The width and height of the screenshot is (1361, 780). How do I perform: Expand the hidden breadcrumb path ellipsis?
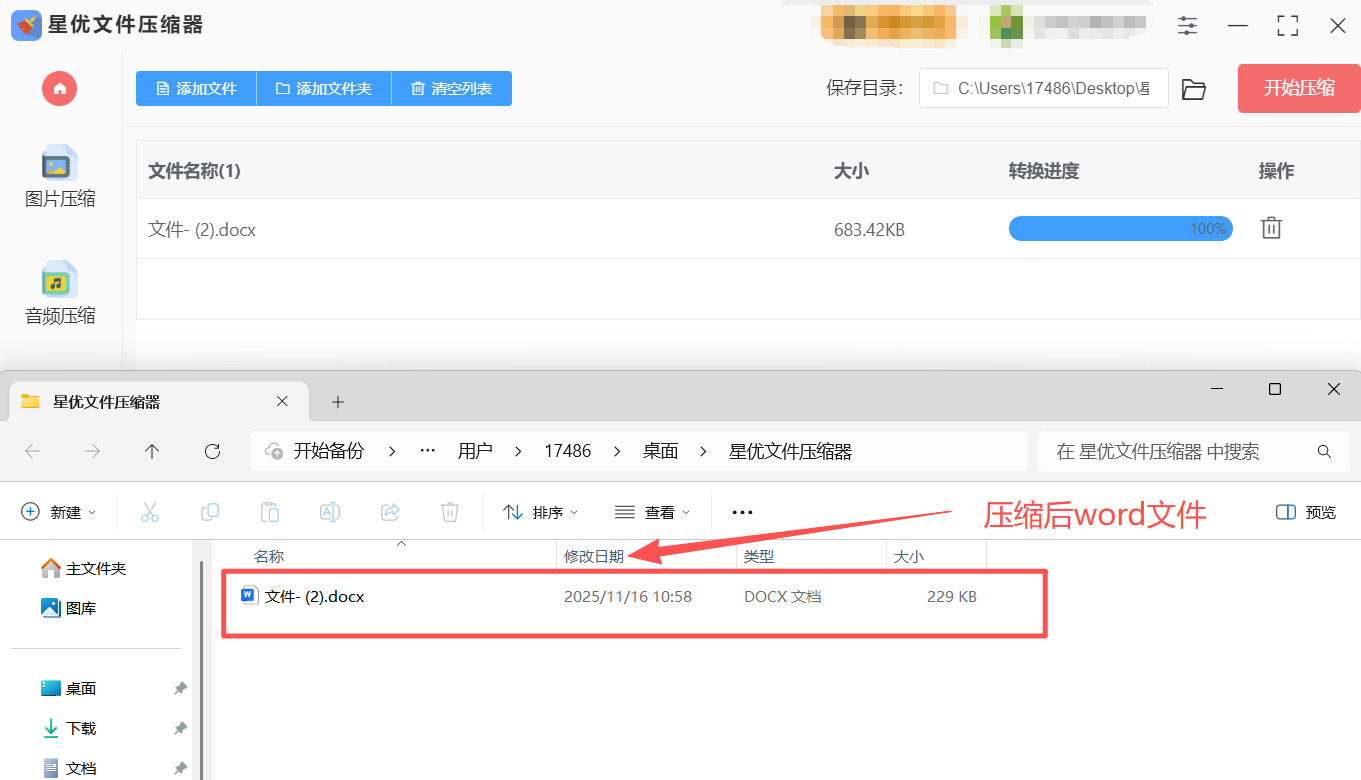tap(428, 451)
